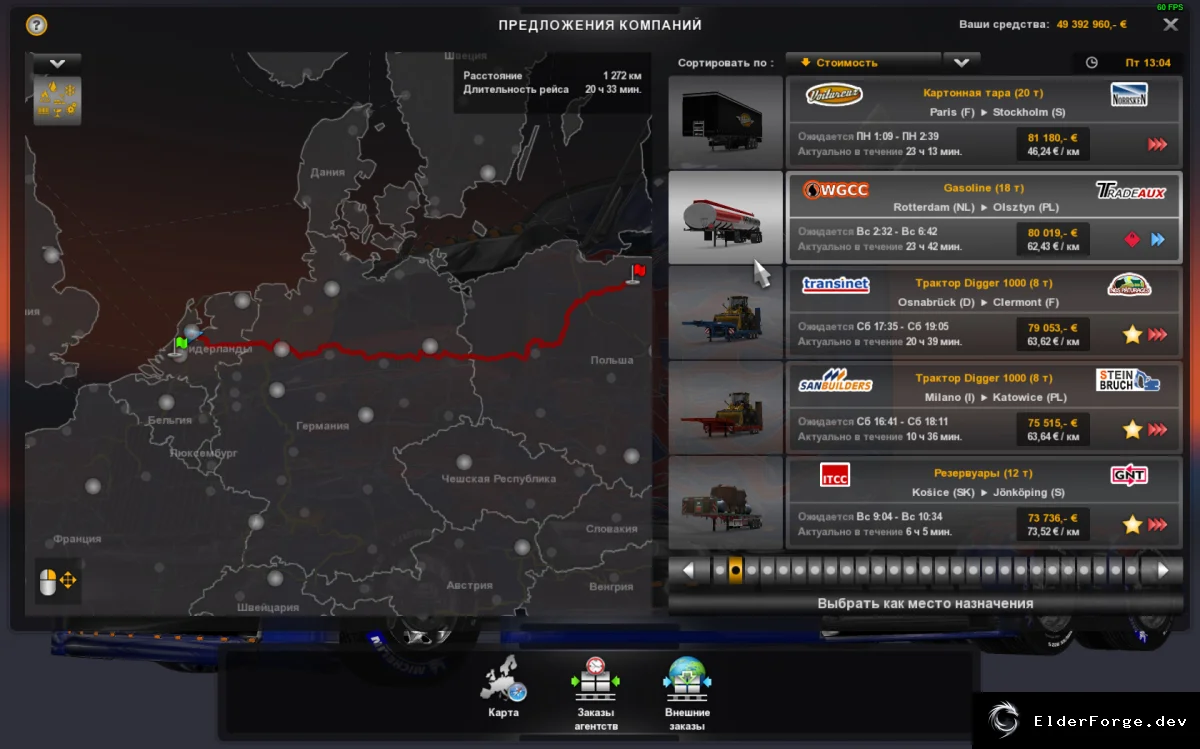Click the star icon on Milano–Katowice job
1200x749 pixels.
click(1132, 430)
